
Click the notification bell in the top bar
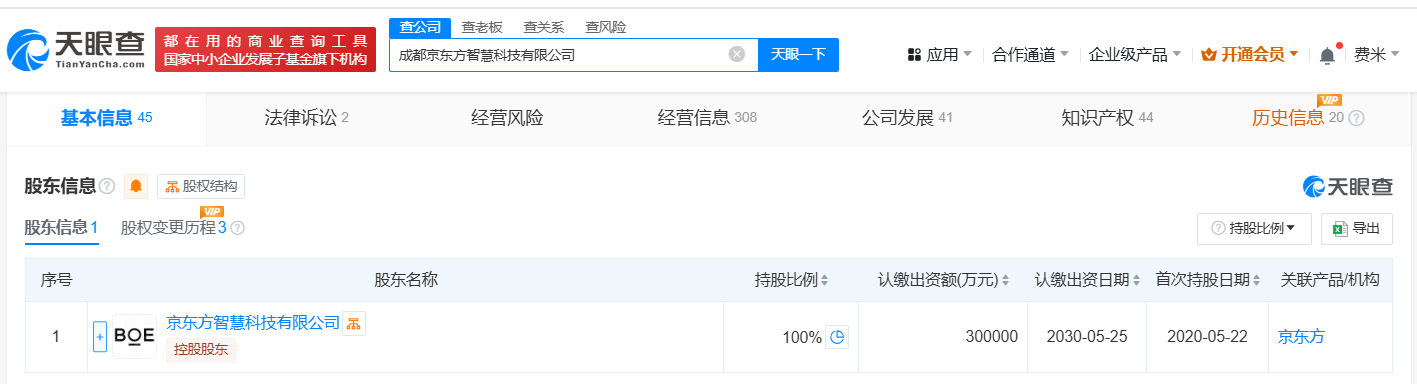point(1327,55)
